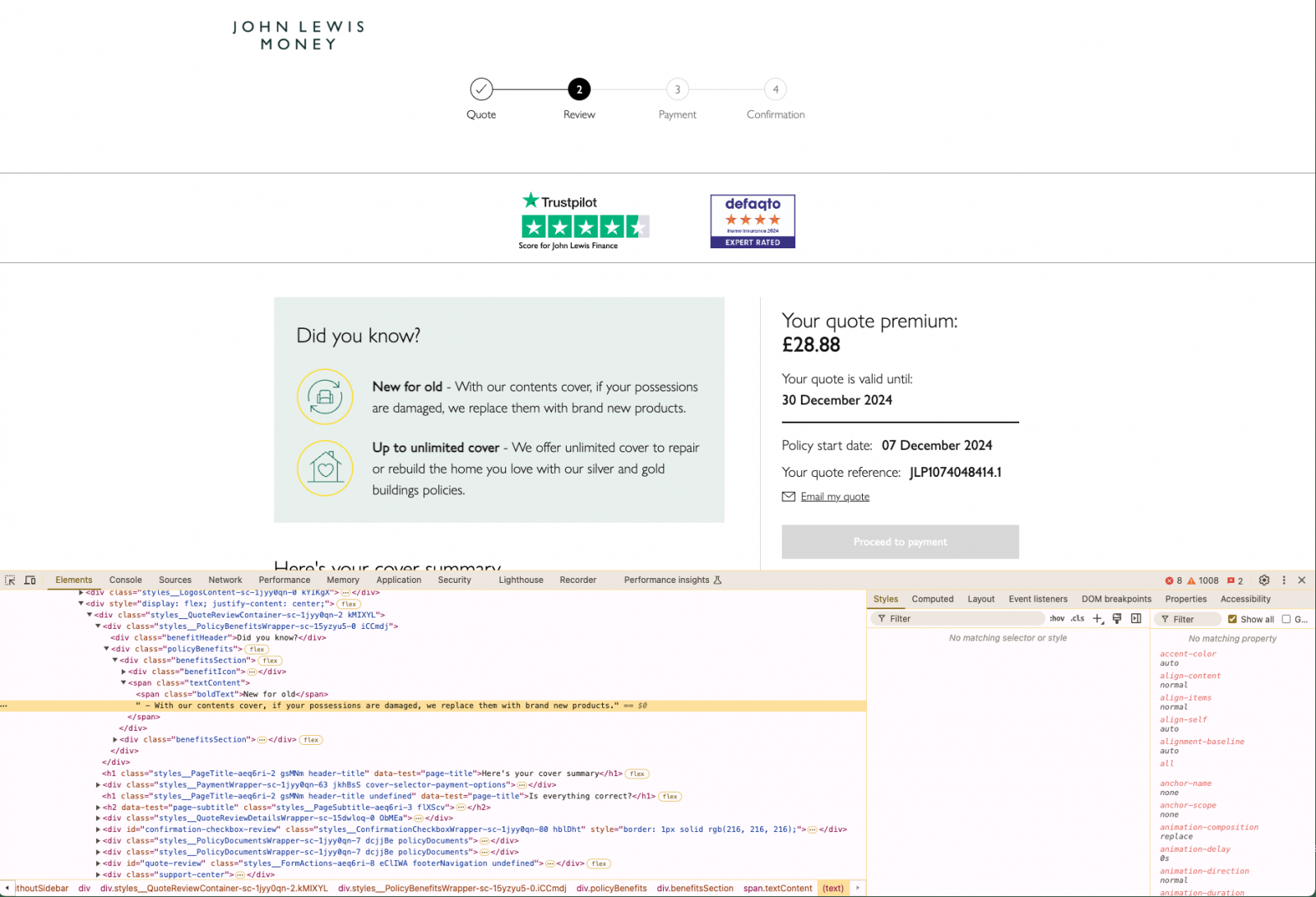This screenshot has height=897, width=1316.
Task: Click the Proceed to payment button
Action: click(x=901, y=542)
